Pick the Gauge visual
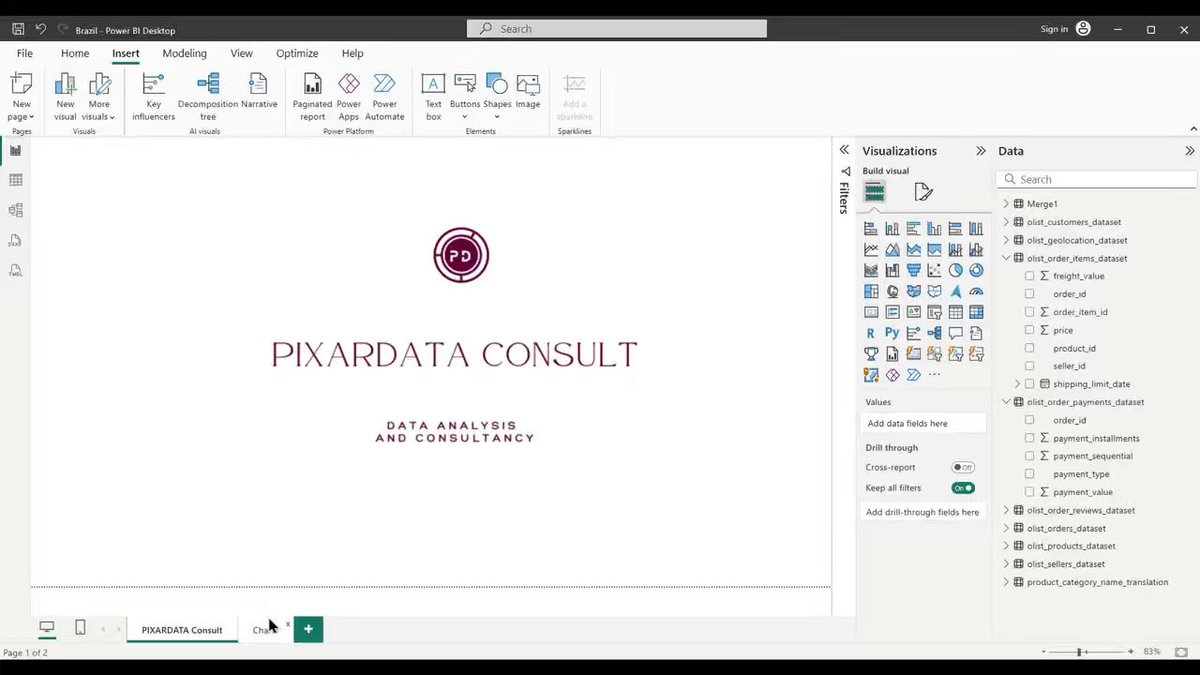The width and height of the screenshot is (1200, 675). (x=976, y=292)
